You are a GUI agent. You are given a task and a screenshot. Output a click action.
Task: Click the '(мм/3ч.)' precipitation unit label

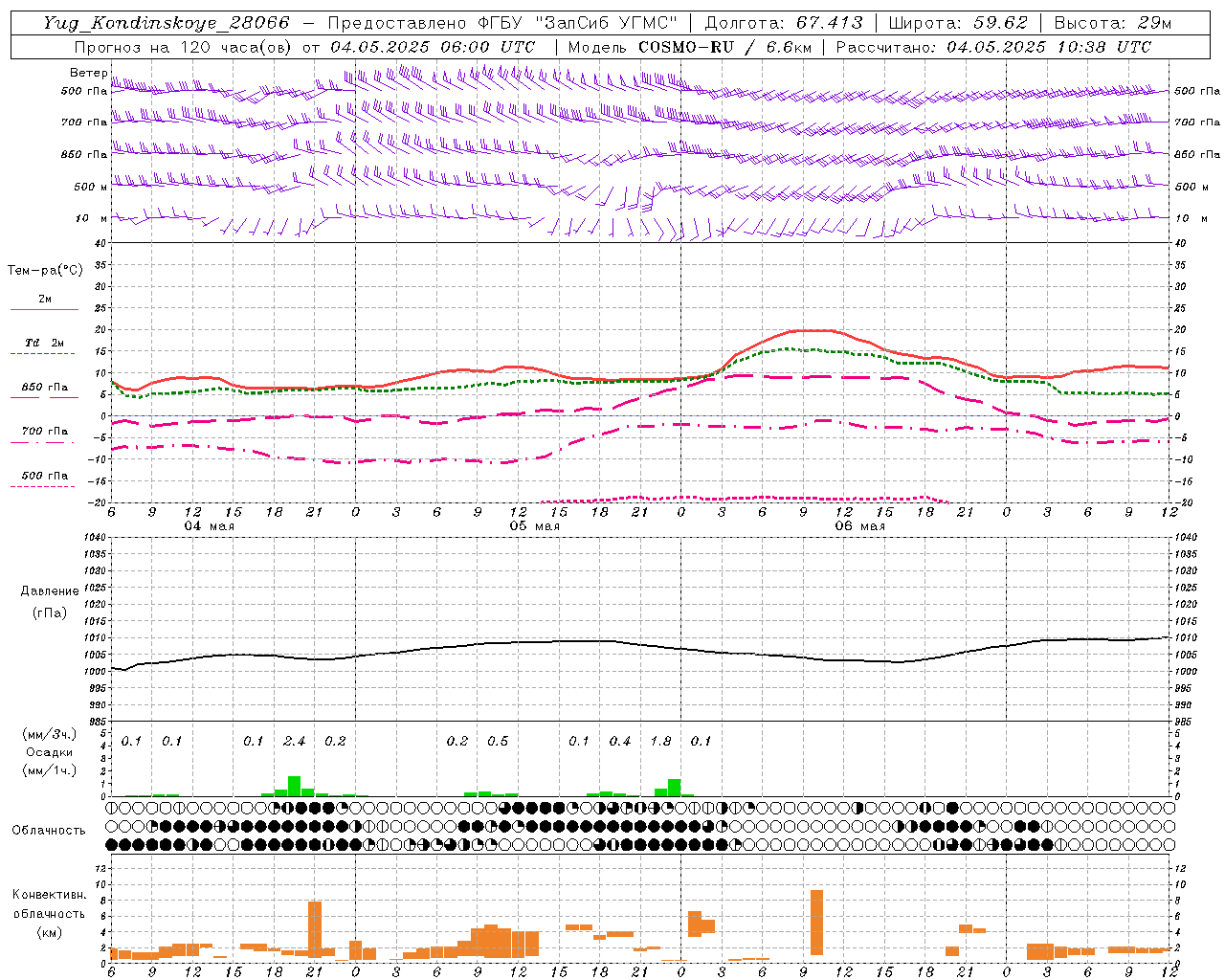[50, 734]
